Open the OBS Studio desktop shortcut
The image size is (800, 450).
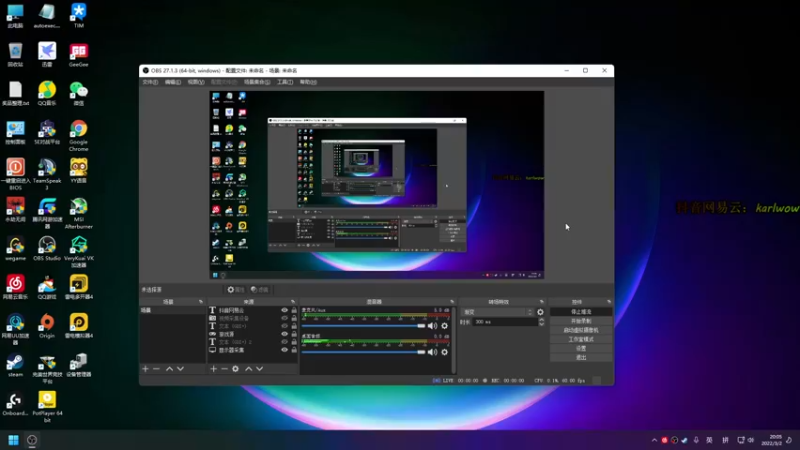47,248
